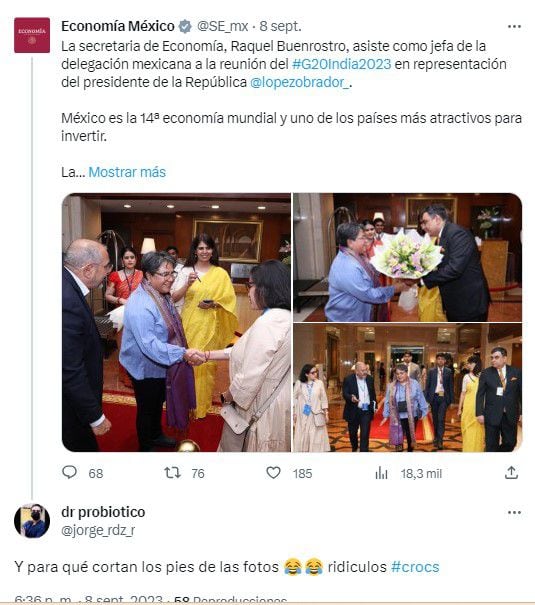Screen dimensions: 535x605
Task: Click the reply comment bubble icon
Action: [70, 472]
